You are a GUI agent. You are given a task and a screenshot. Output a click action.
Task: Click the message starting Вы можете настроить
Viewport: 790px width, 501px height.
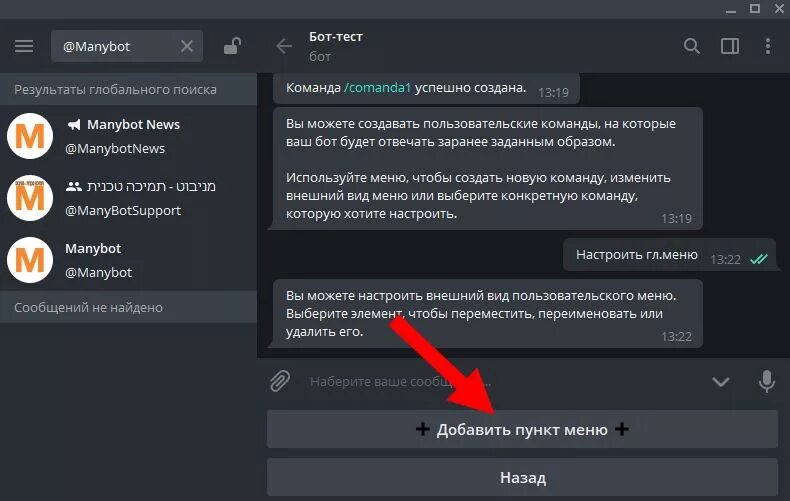[x=487, y=314]
